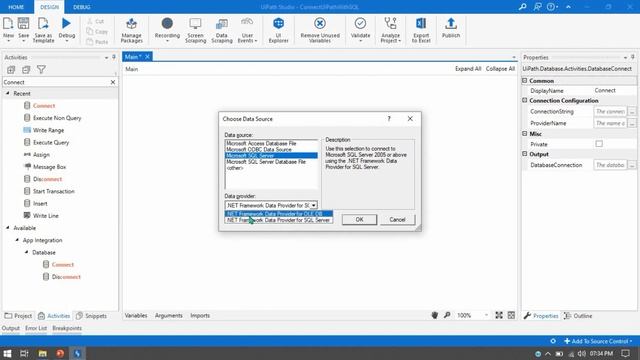Click Save as Template icon
The height and width of the screenshot is (360, 640).
[43, 29]
